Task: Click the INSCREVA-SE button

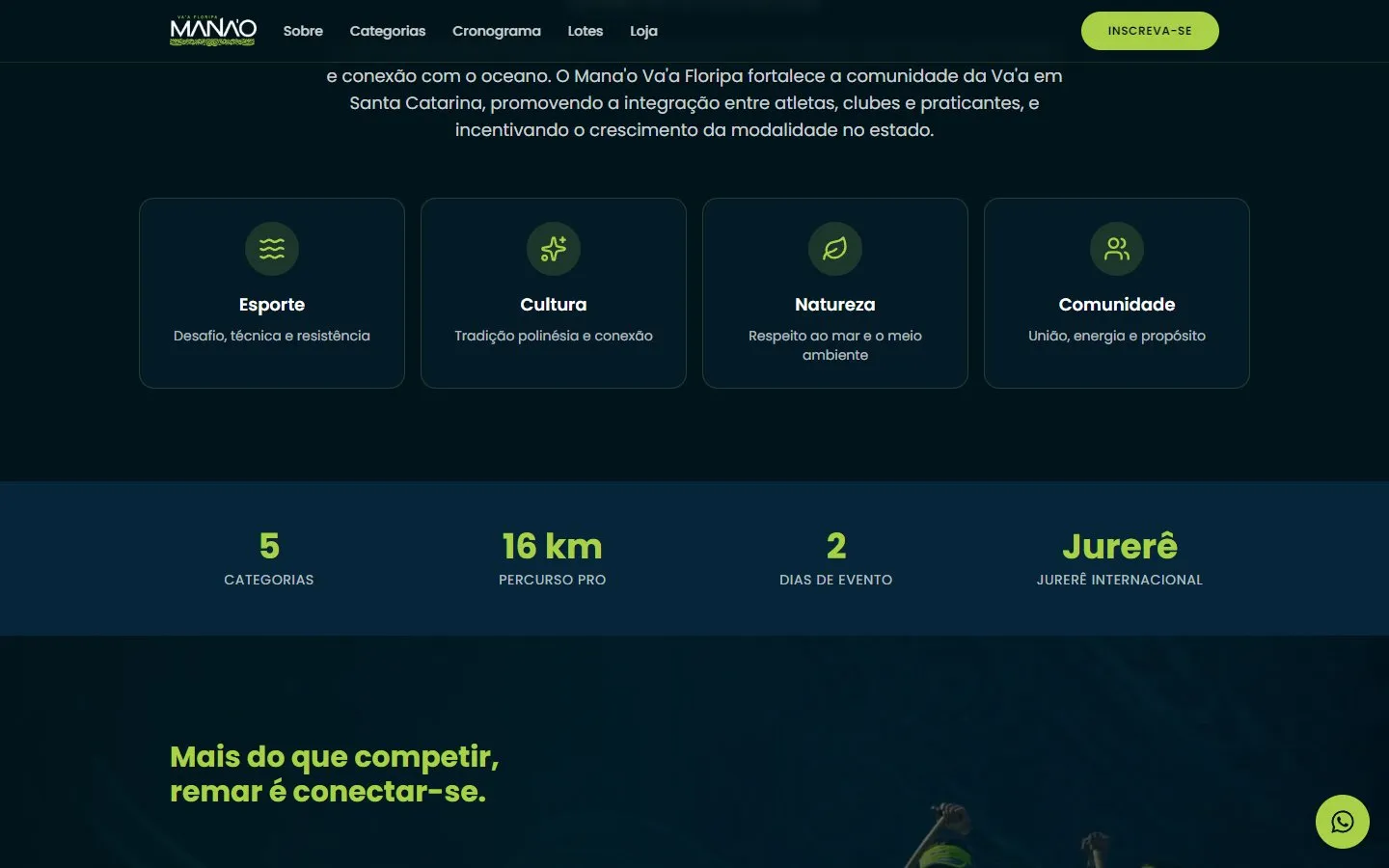Action: (1150, 31)
